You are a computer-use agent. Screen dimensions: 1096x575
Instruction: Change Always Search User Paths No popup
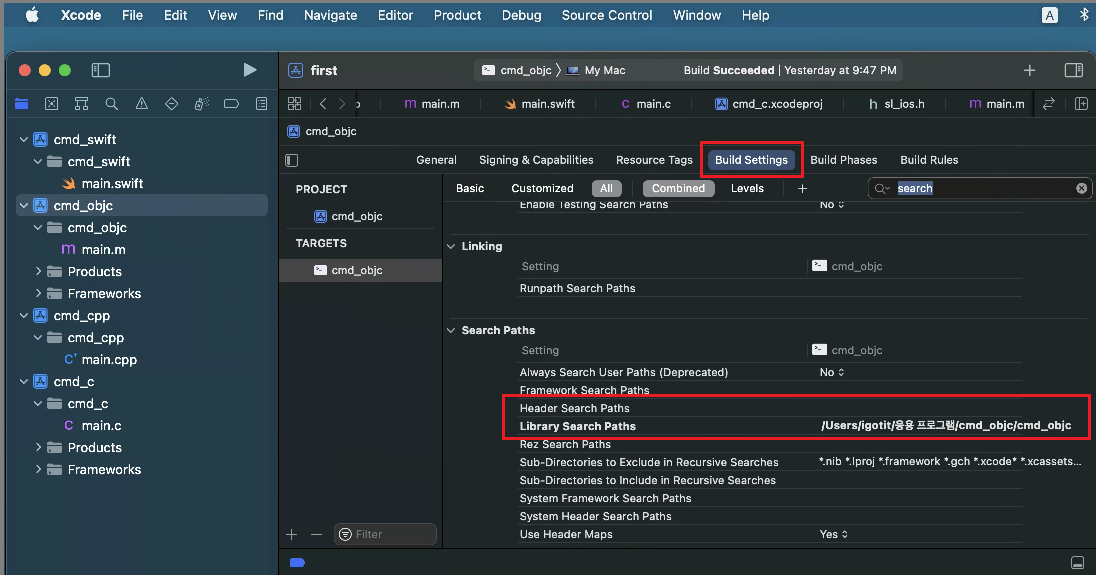(832, 372)
